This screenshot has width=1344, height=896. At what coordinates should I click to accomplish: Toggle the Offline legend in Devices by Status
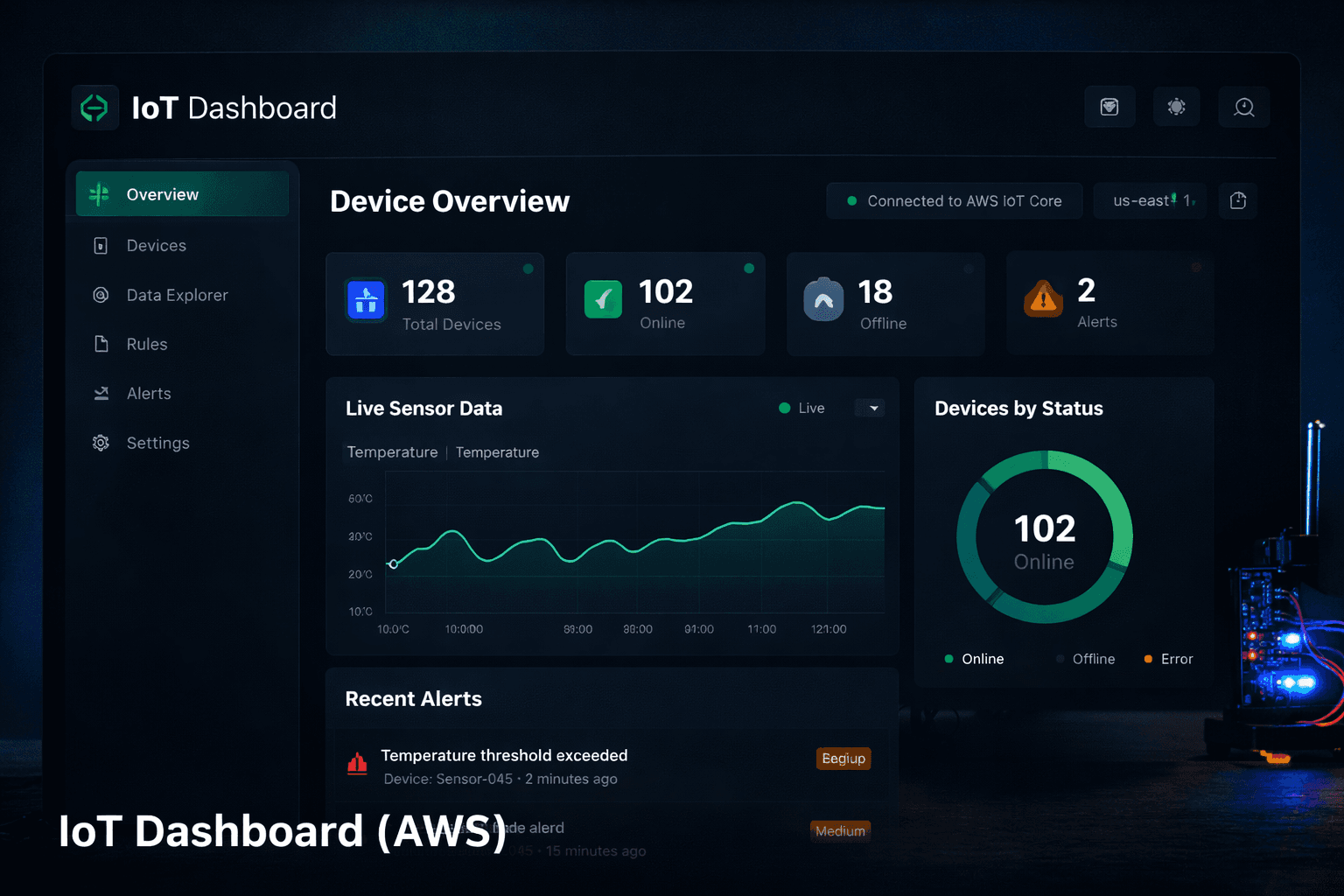pyautogui.click(x=1085, y=659)
